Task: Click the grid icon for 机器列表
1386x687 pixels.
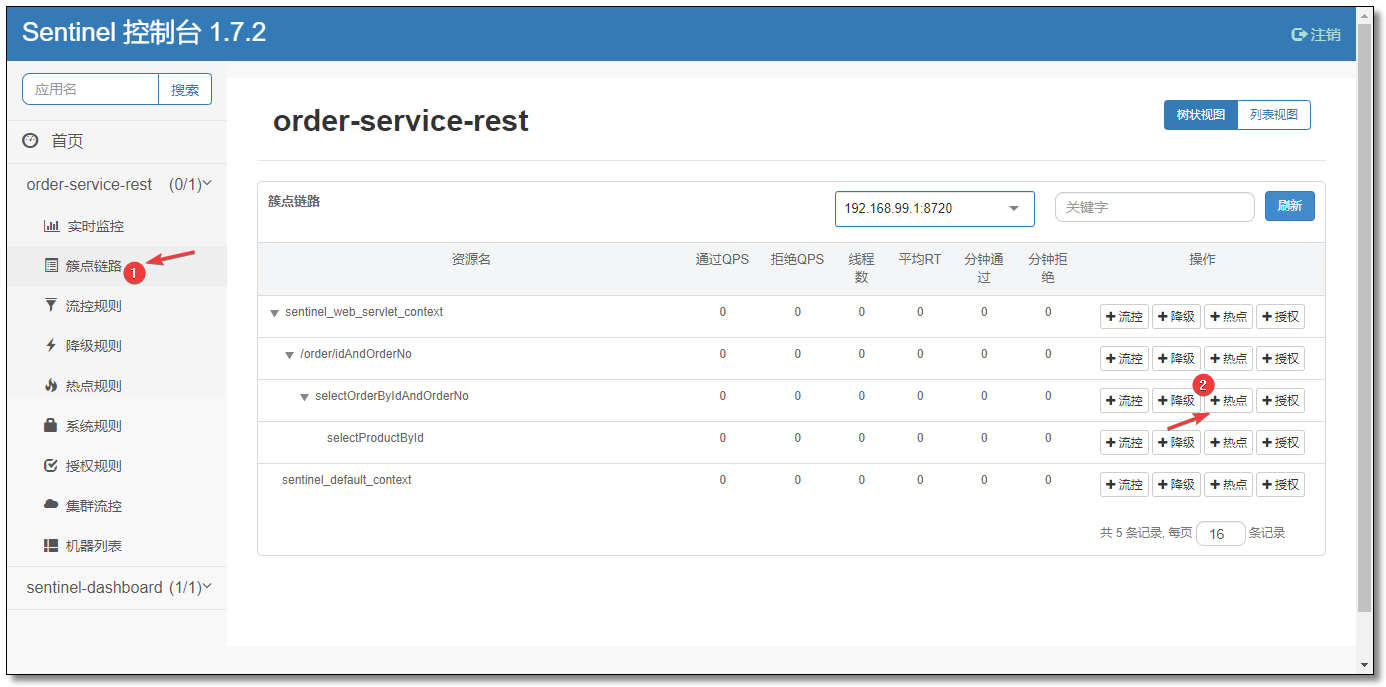Action: [51, 545]
